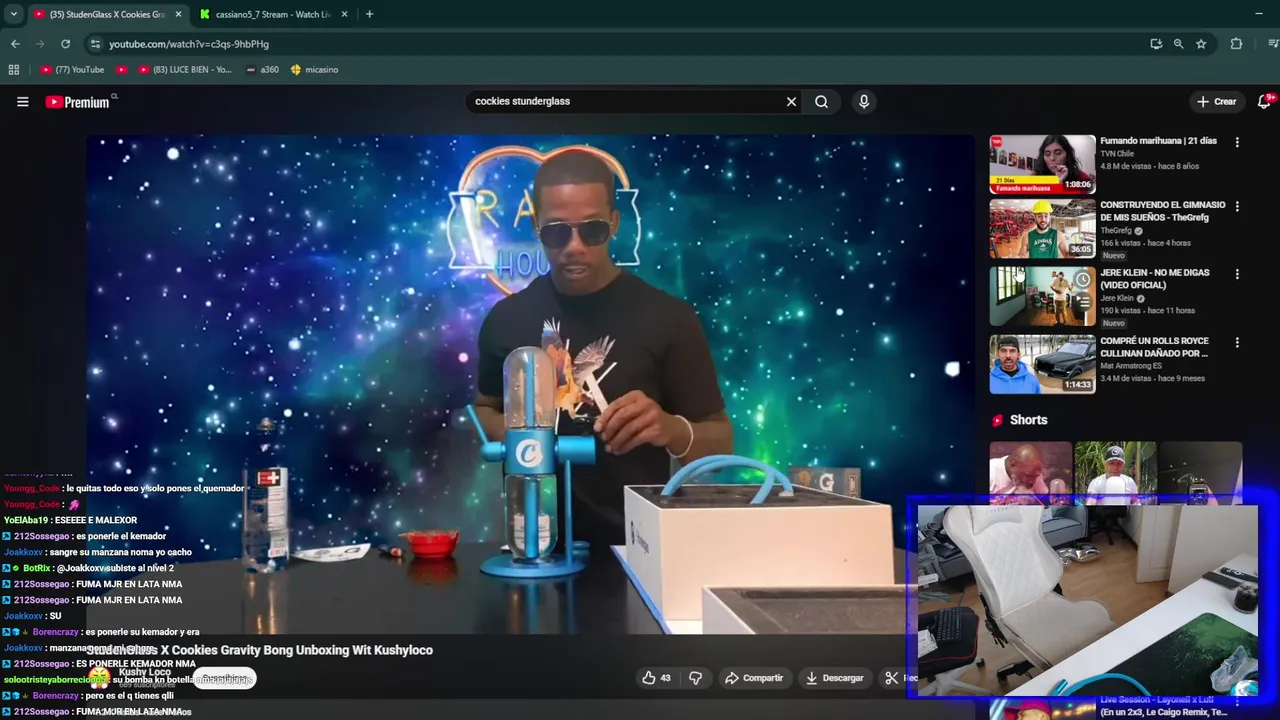Switch to StudenGlass X Cookies YouTube tab
This screenshot has height=720, width=1280.
[x=107, y=14]
